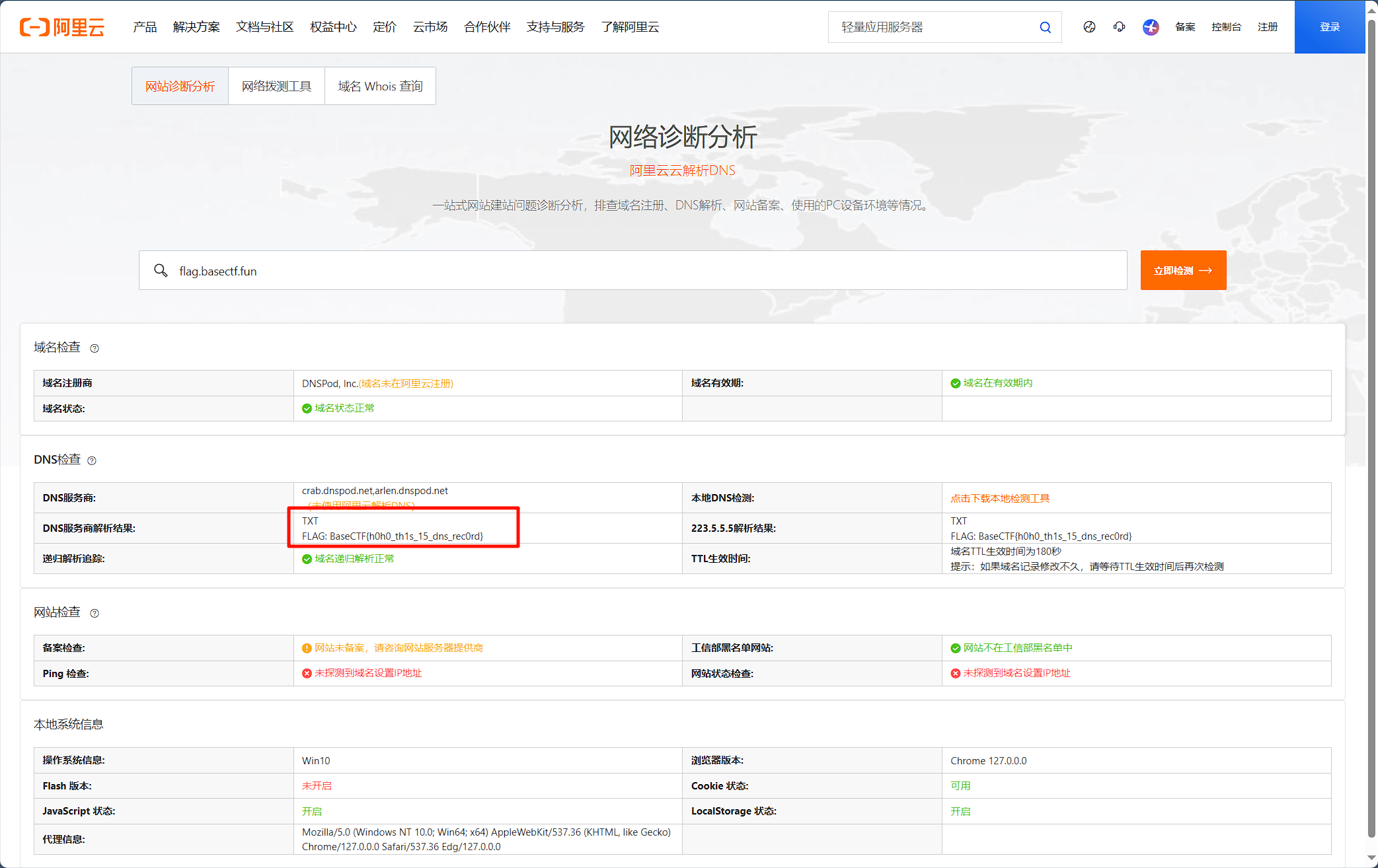Screen dimensions: 1378x868
Task: Click the 立即检测 button
Action: point(1183,270)
